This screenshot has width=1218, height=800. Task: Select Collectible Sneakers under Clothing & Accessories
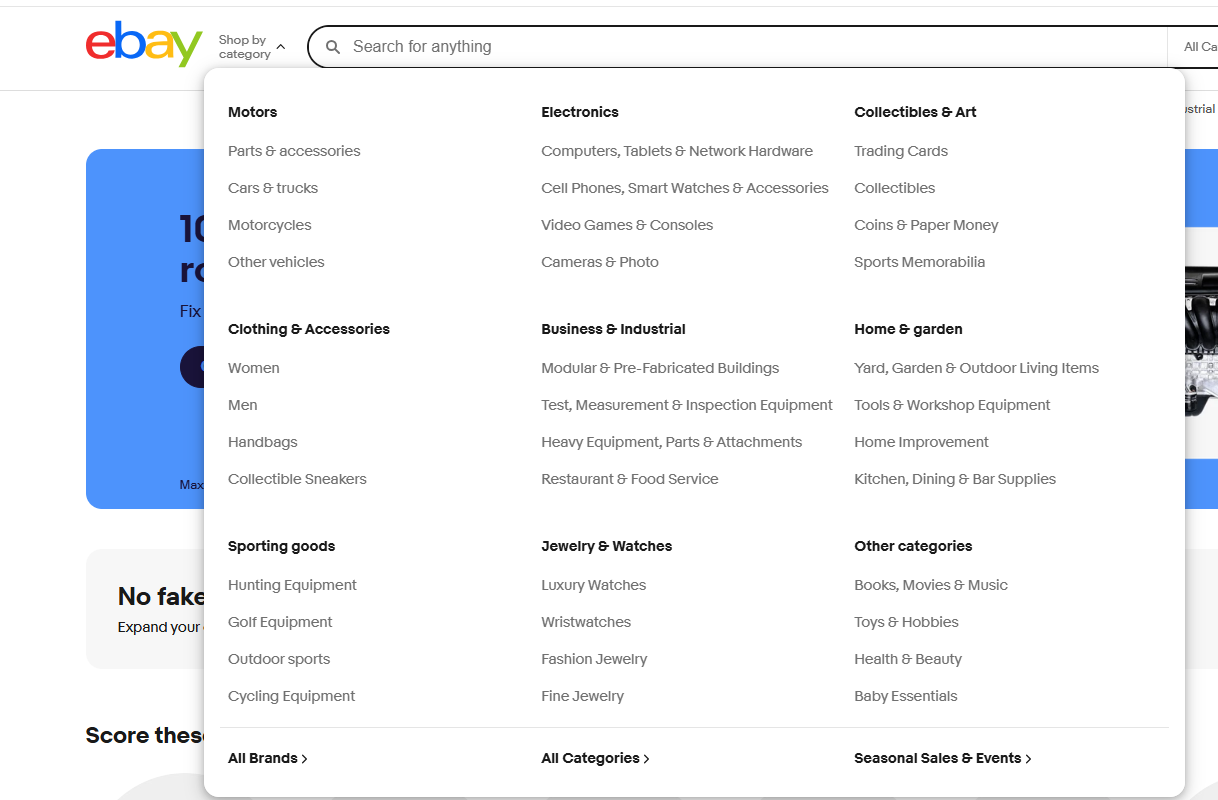tap(297, 479)
